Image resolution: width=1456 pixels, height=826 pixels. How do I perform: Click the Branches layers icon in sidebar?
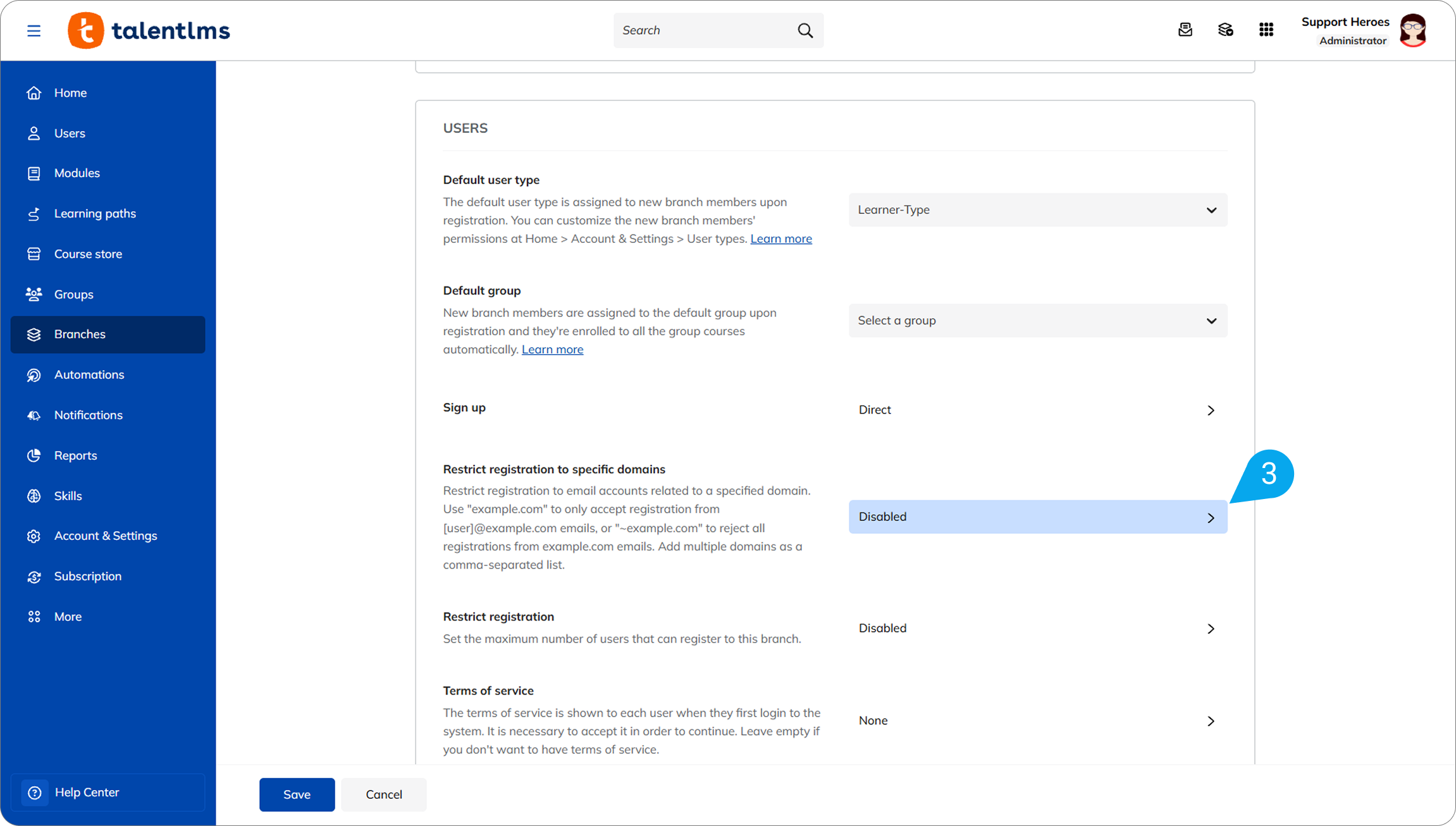34,335
